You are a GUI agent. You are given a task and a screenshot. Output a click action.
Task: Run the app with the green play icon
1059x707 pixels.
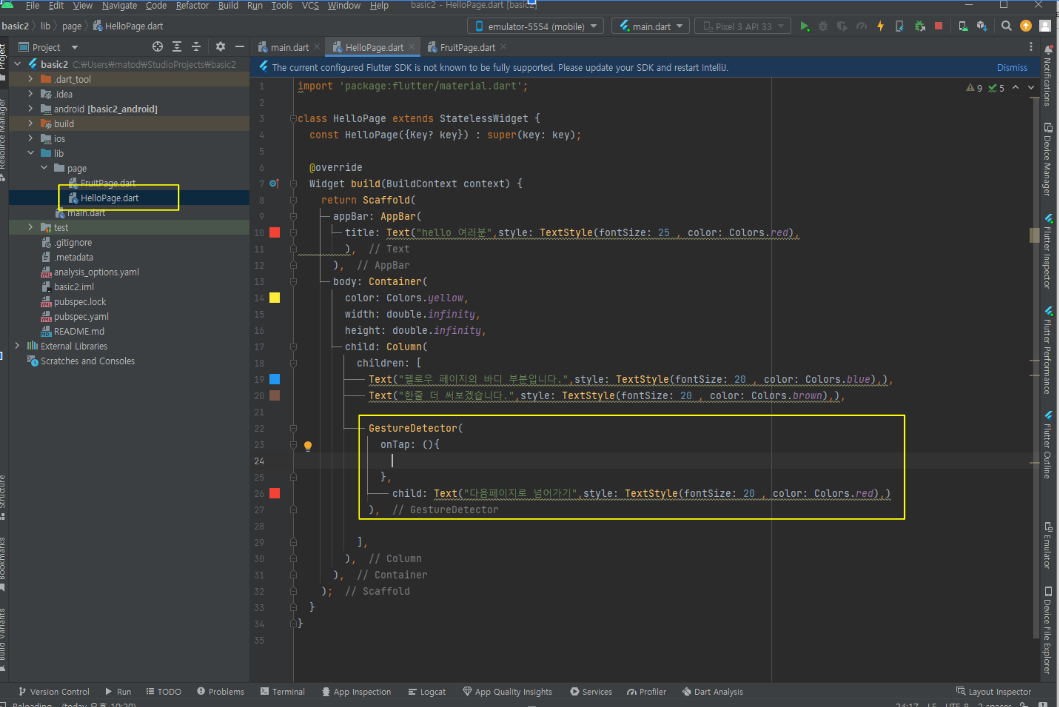tap(804, 26)
